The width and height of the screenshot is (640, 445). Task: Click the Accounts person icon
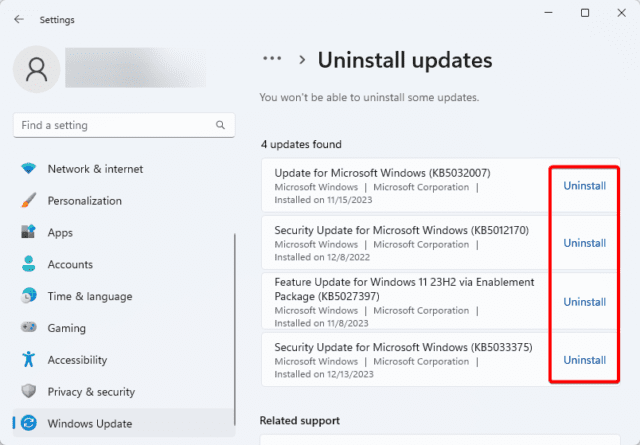coord(29,264)
